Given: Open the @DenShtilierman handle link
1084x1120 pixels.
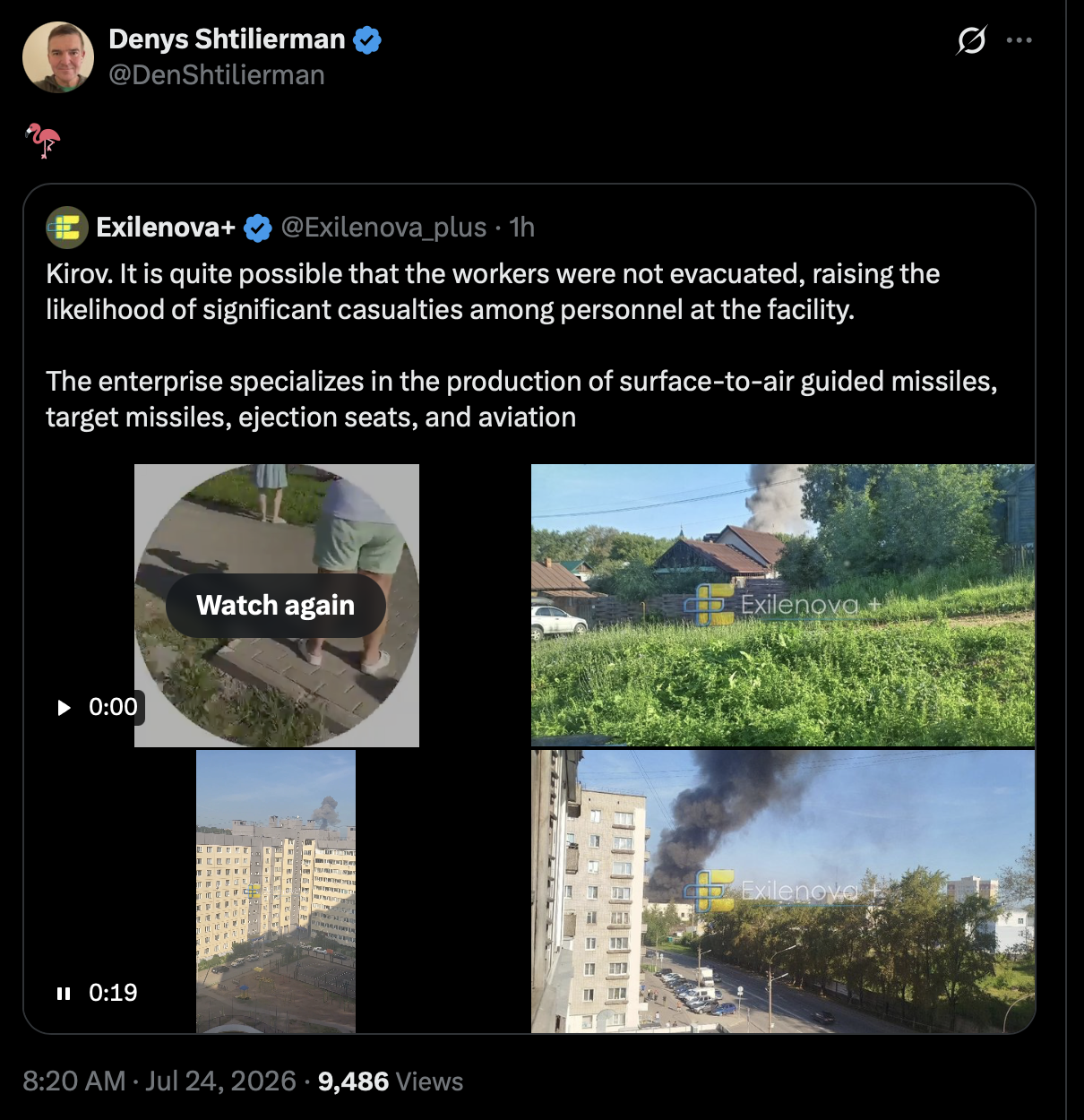Looking at the screenshot, I should click(x=217, y=75).
